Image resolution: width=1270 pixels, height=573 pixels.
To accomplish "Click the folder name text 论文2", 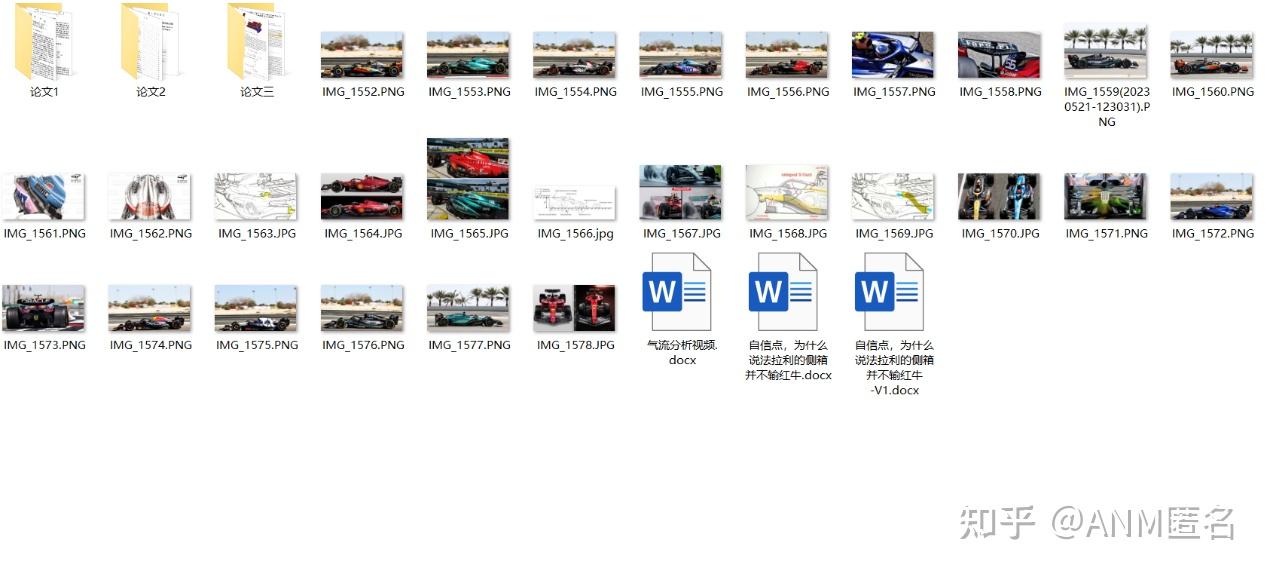I will (151, 92).
